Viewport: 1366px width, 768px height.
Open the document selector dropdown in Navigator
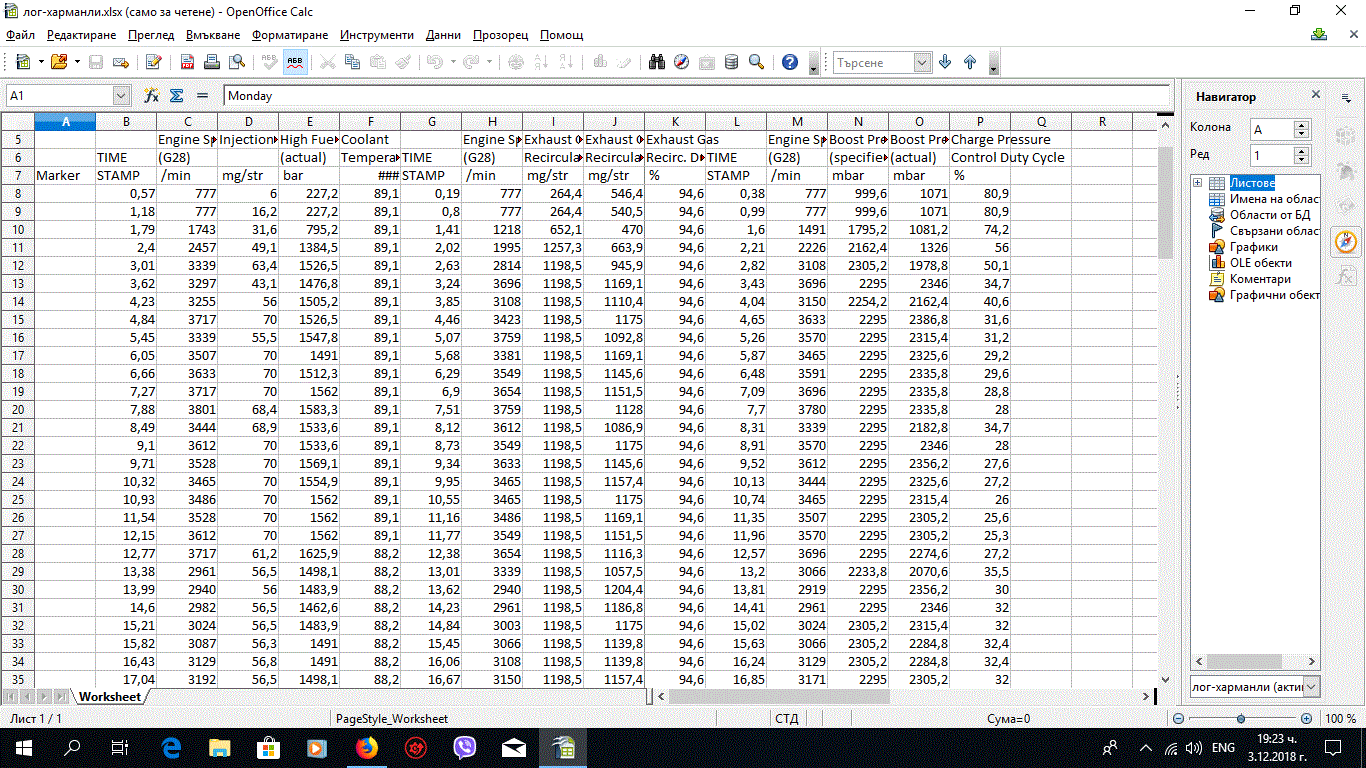click(x=1311, y=687)
